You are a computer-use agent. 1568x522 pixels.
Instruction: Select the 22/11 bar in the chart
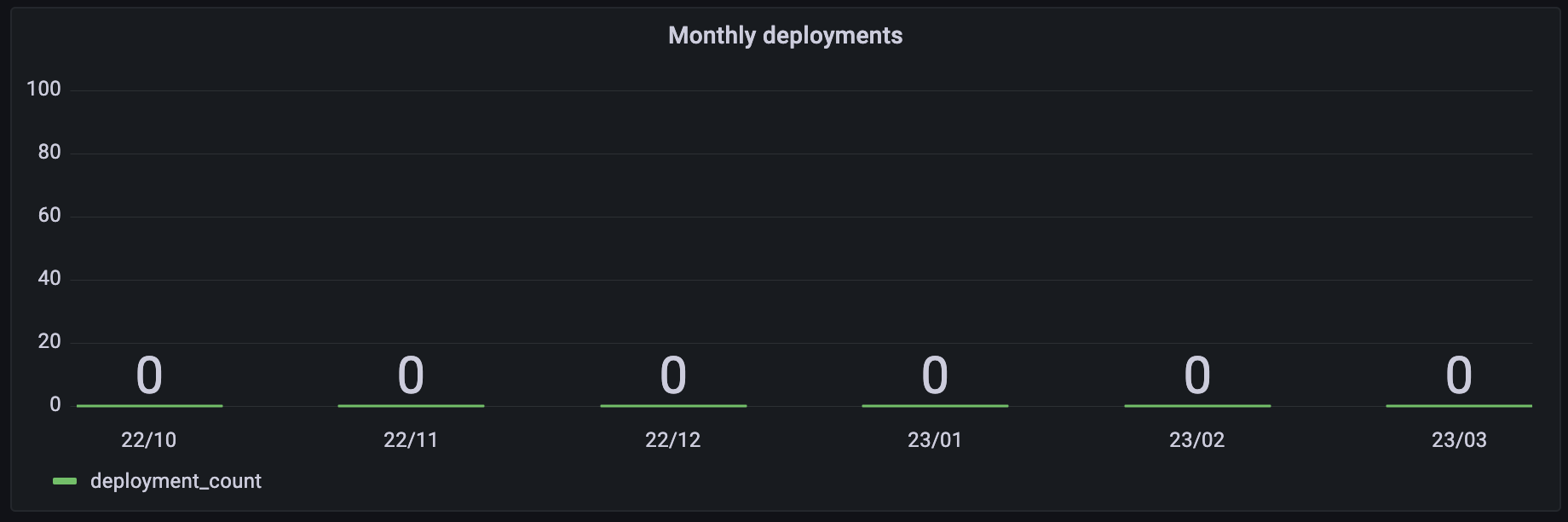pos(411,406)
